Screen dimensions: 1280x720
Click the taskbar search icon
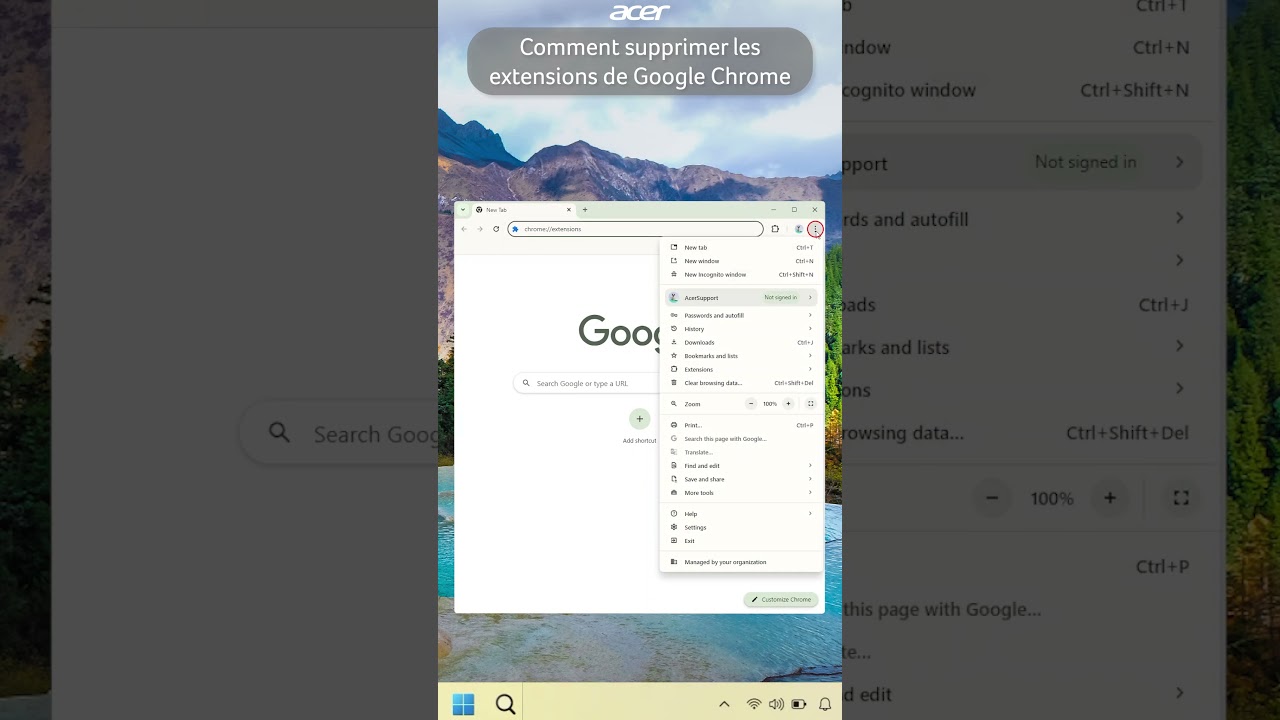[x=506, y=703]
